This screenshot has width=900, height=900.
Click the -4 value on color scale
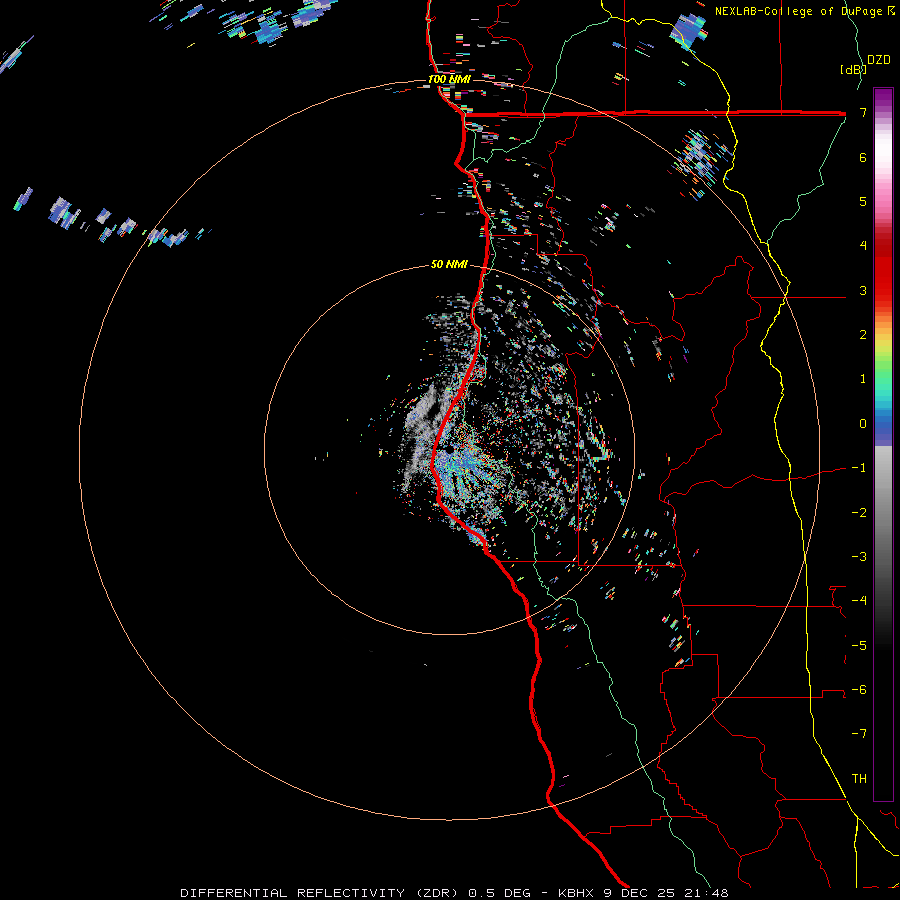[x=859, y=601]
